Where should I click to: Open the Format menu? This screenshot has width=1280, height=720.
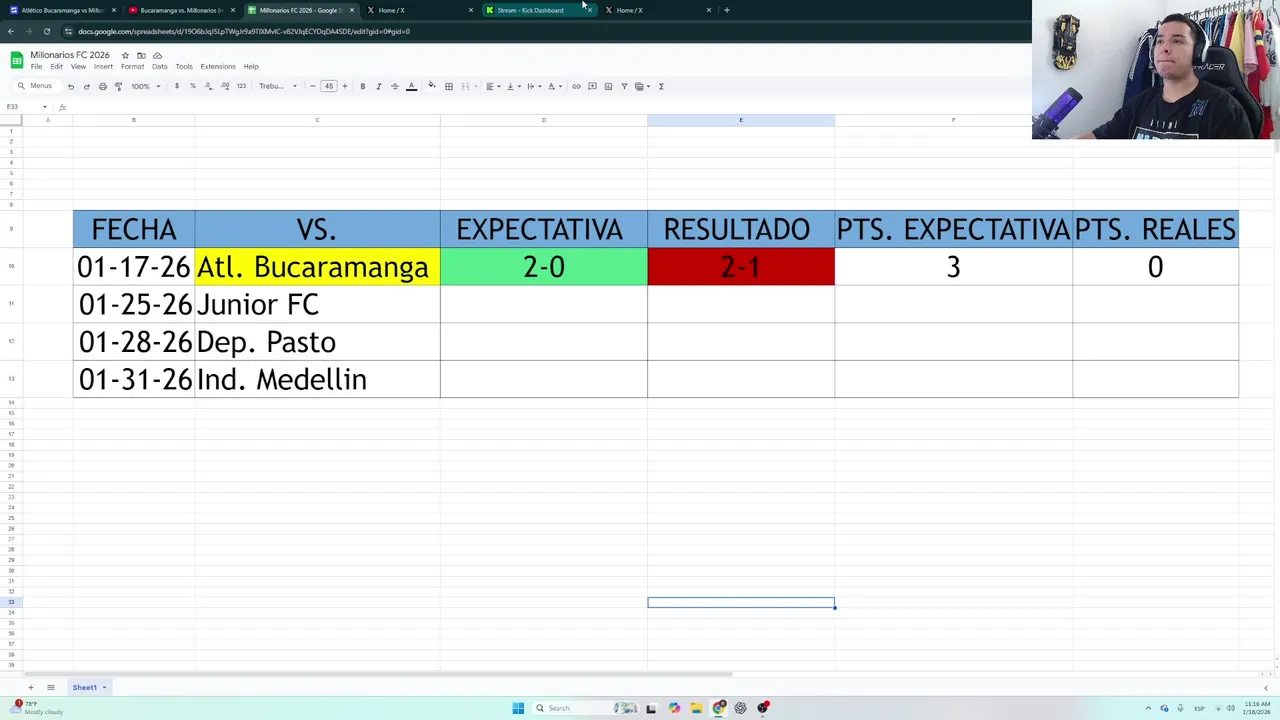(x=132, y=67)
